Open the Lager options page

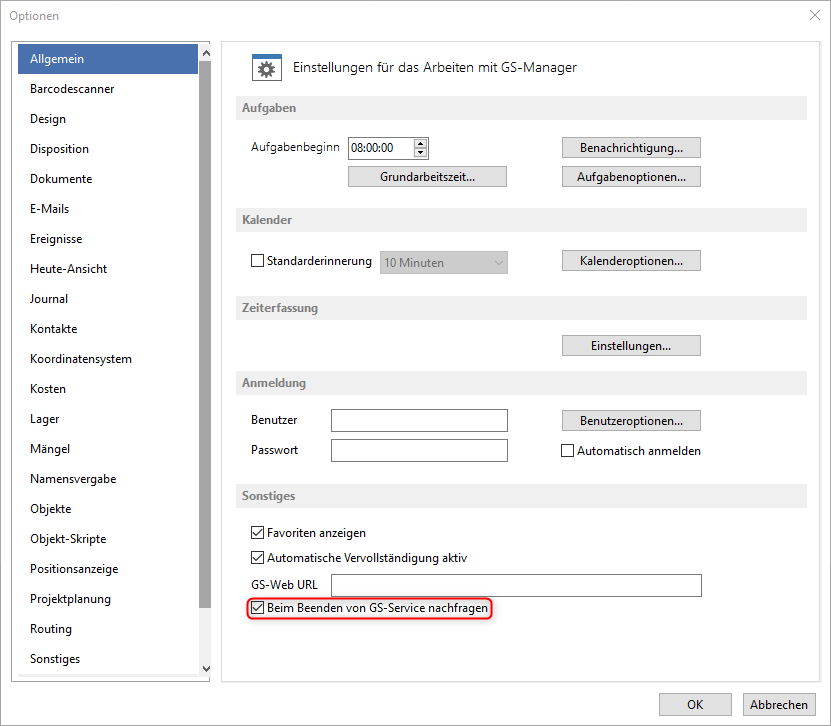[108, 419]
